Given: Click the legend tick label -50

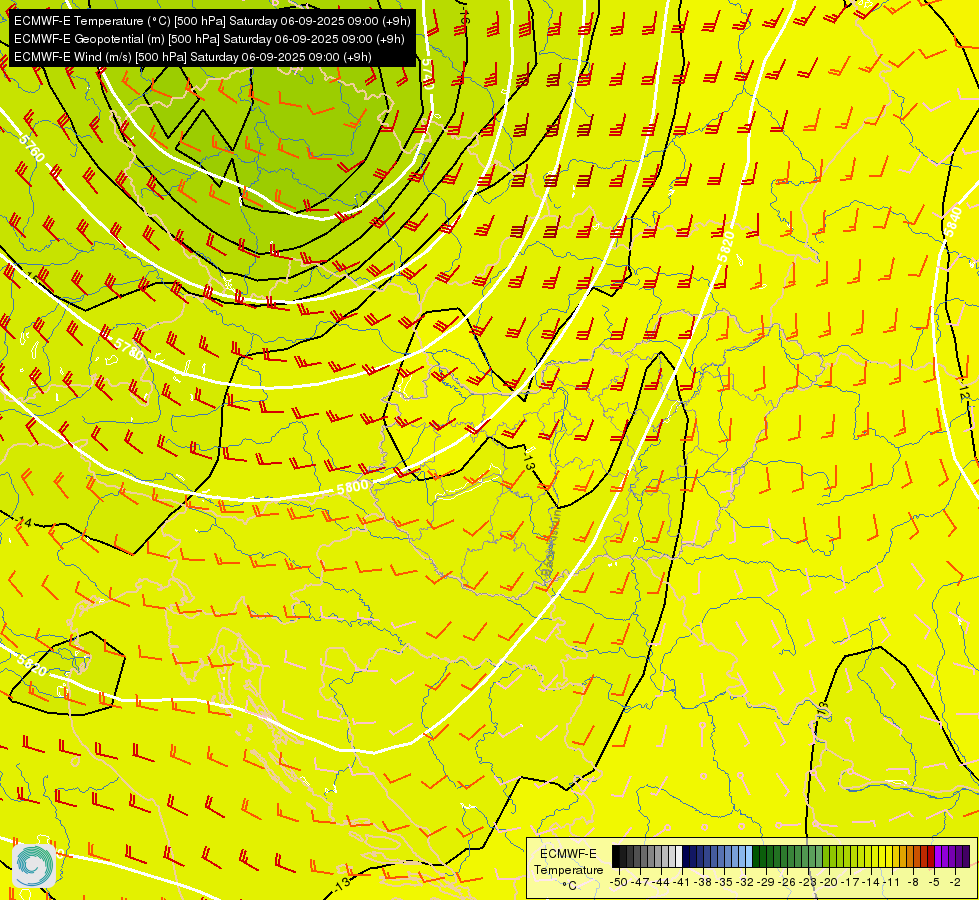Looking at the screenshot, I should [x=618, y=882].
